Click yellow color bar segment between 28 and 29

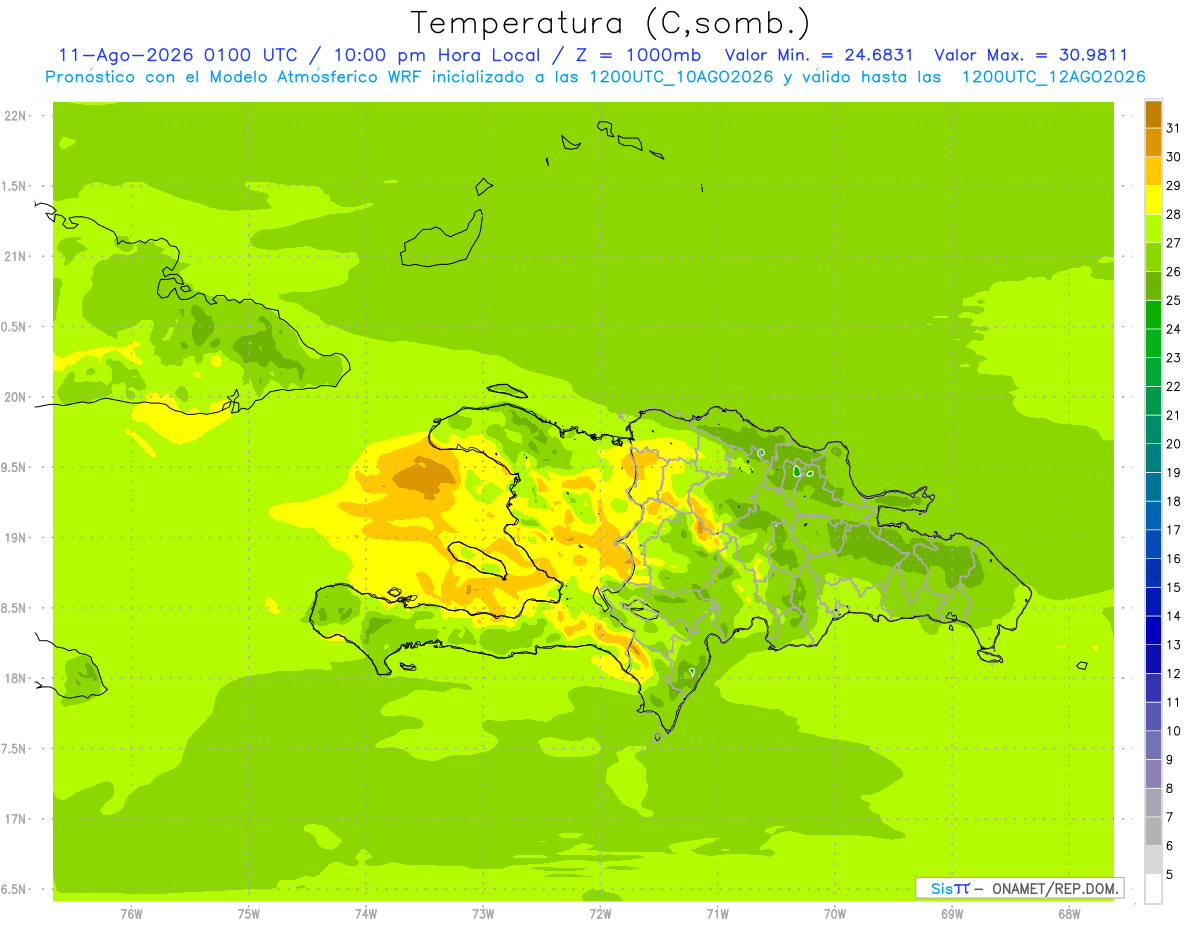[x=1153, y=200]
